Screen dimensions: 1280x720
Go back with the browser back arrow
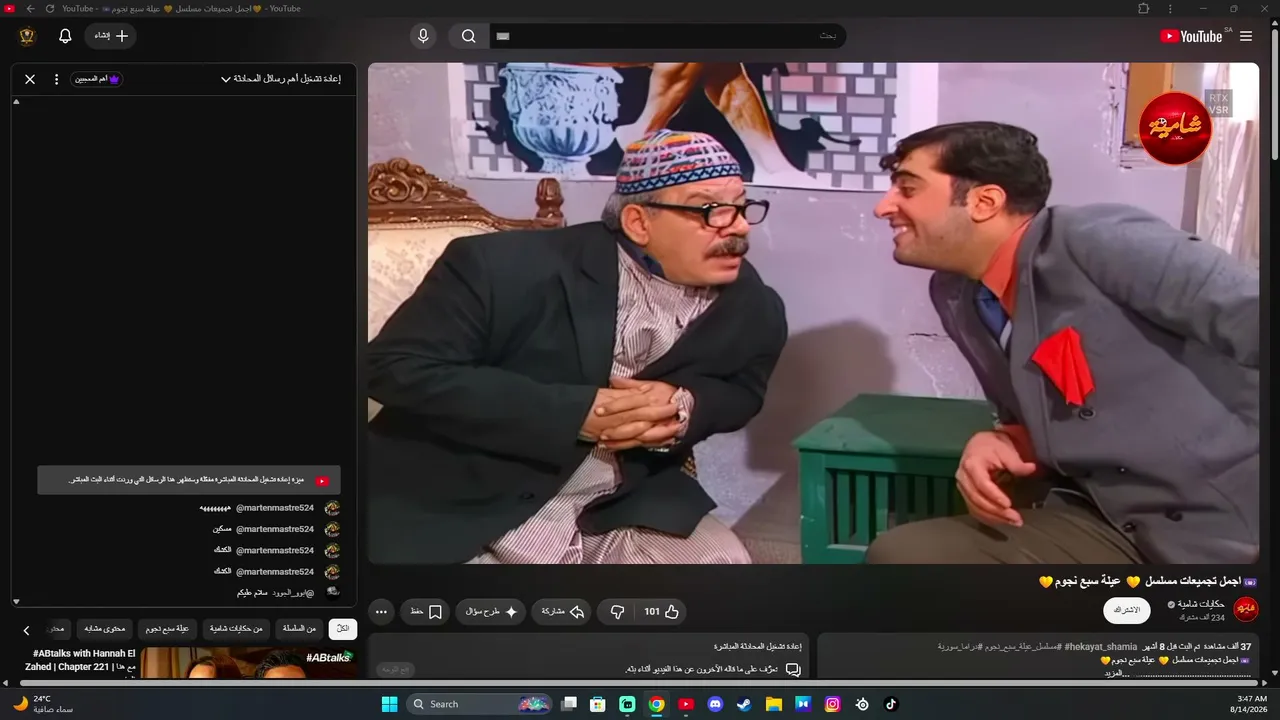pos(30,9)
